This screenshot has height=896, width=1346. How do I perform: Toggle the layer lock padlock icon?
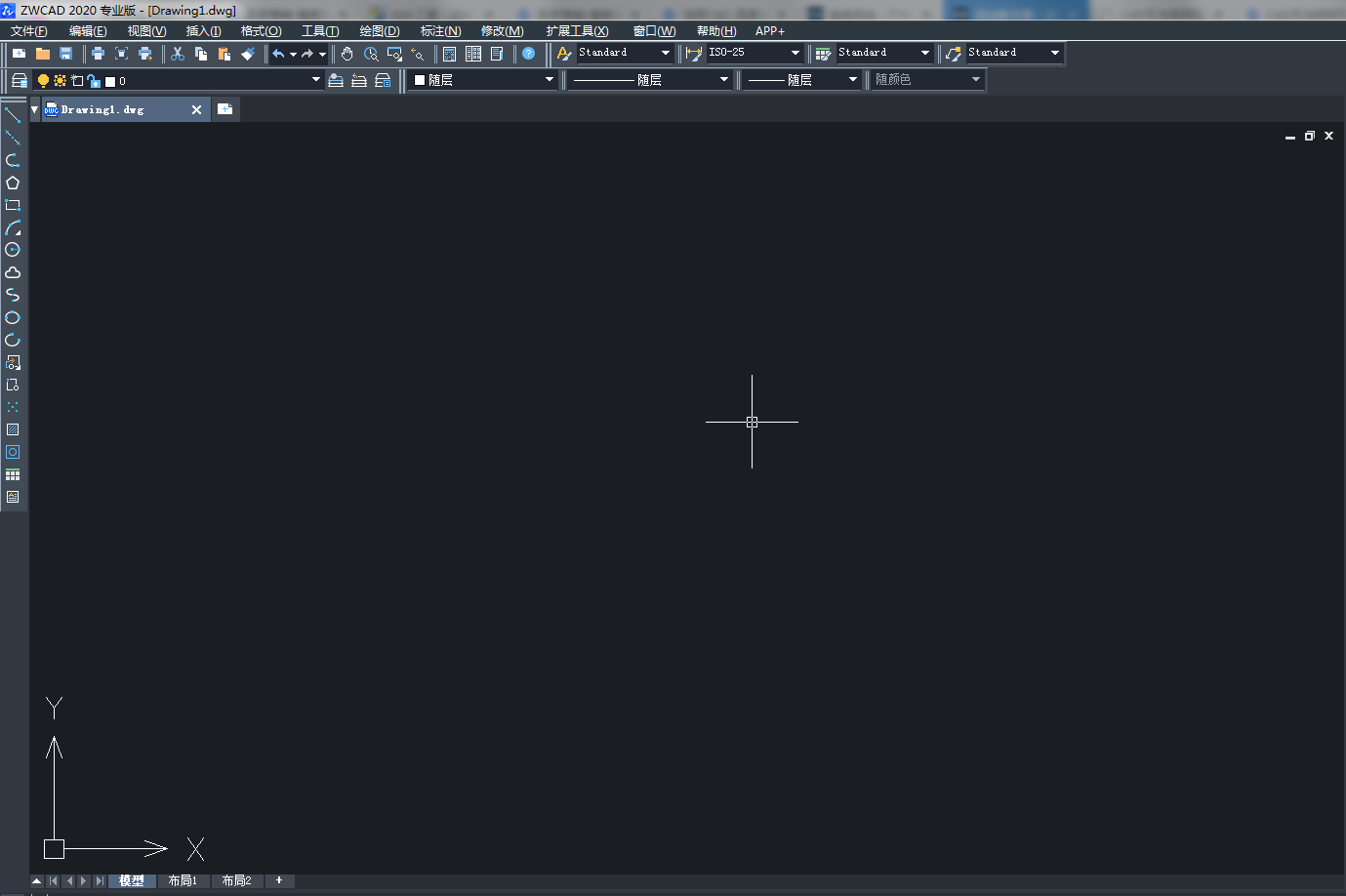[x=93, y=80]
